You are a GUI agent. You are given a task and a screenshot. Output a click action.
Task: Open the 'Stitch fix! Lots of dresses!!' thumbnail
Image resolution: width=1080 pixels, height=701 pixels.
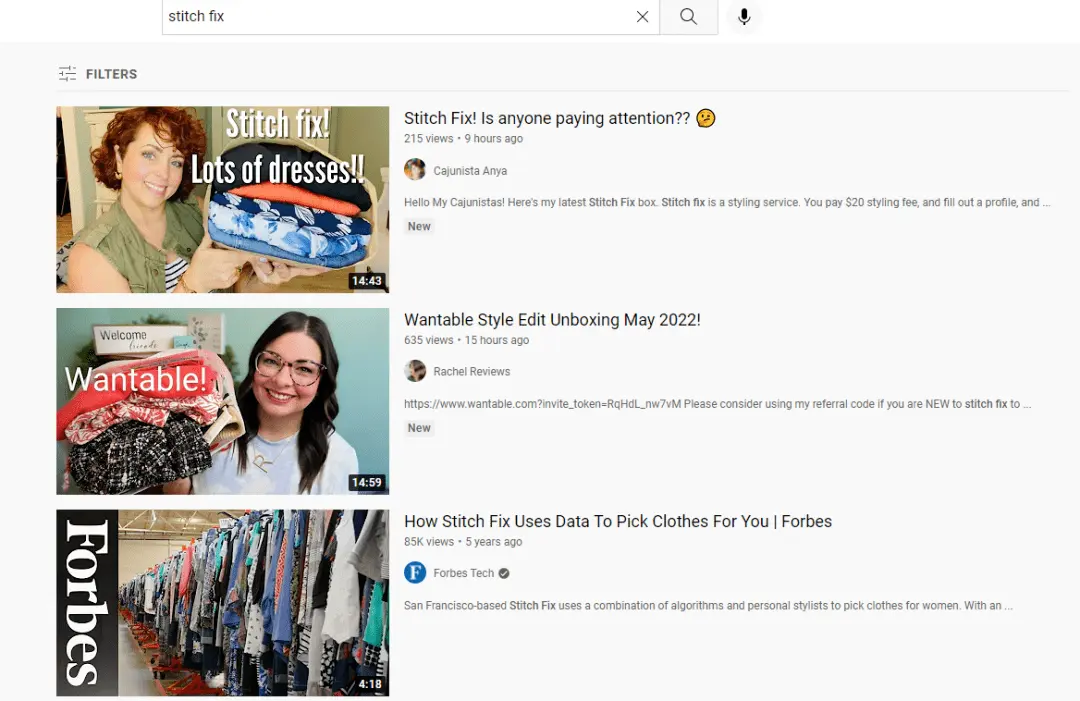pyautogui.click(x=222, y=199)
